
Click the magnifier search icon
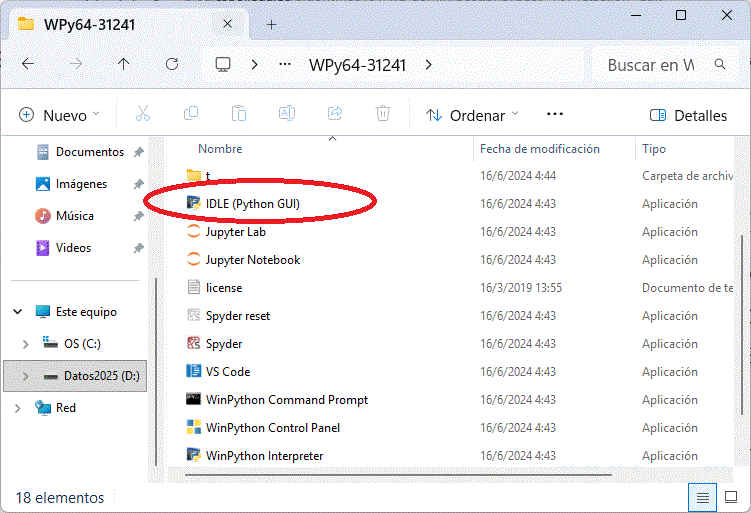click(720, 64)
